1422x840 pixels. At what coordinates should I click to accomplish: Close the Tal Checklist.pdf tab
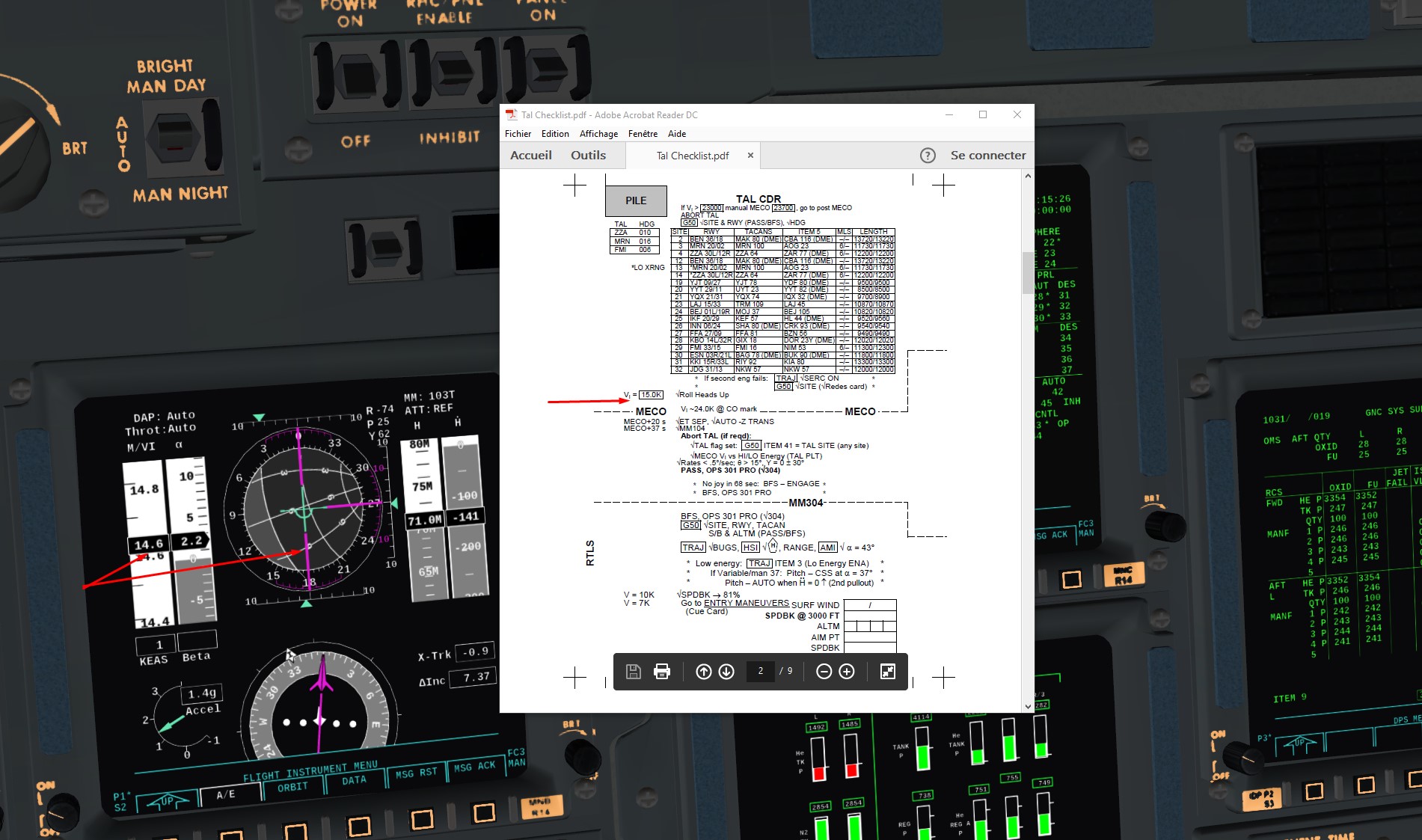click(750, 156)
